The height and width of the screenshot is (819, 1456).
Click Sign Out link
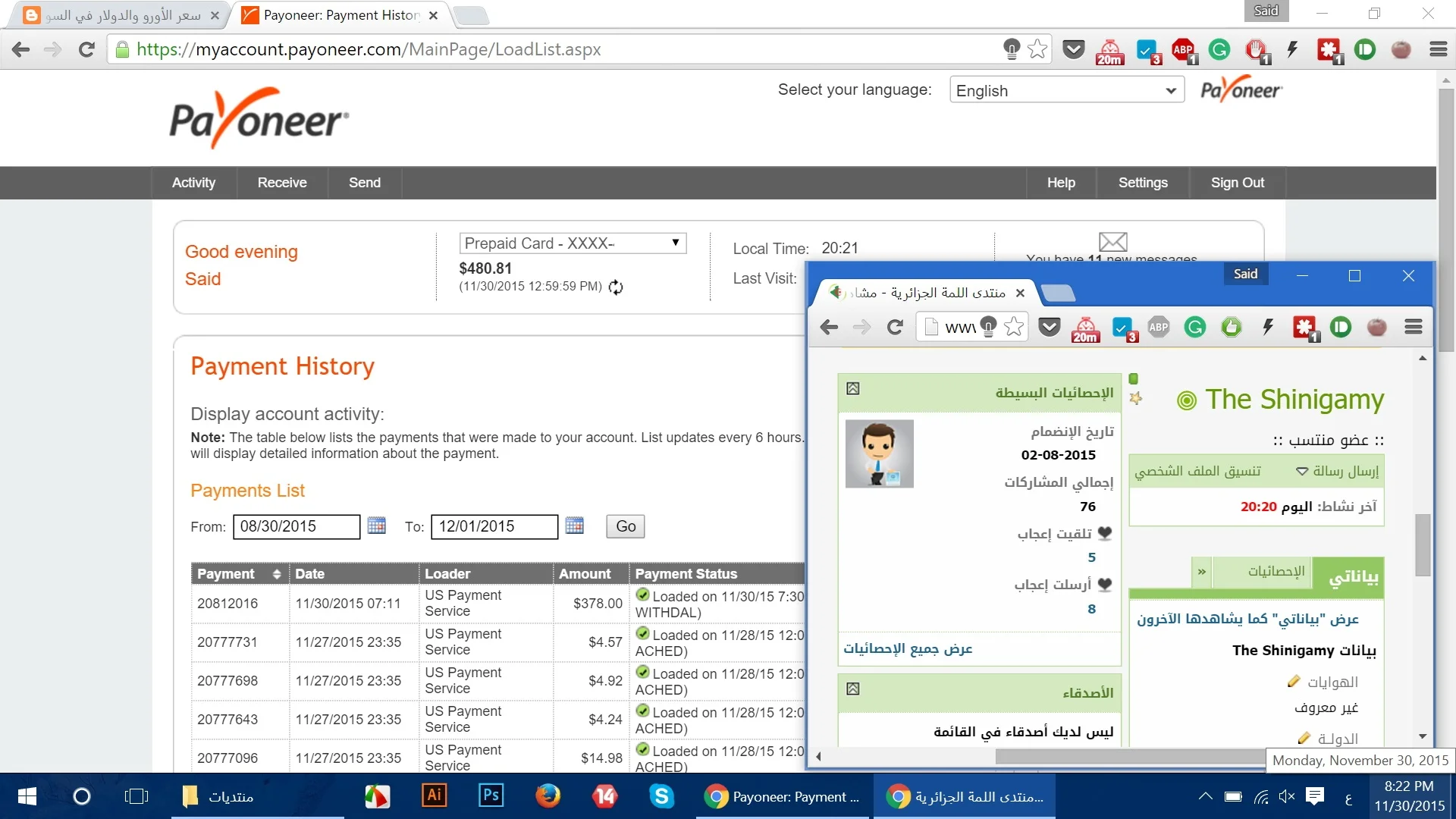coord(1237,183)
